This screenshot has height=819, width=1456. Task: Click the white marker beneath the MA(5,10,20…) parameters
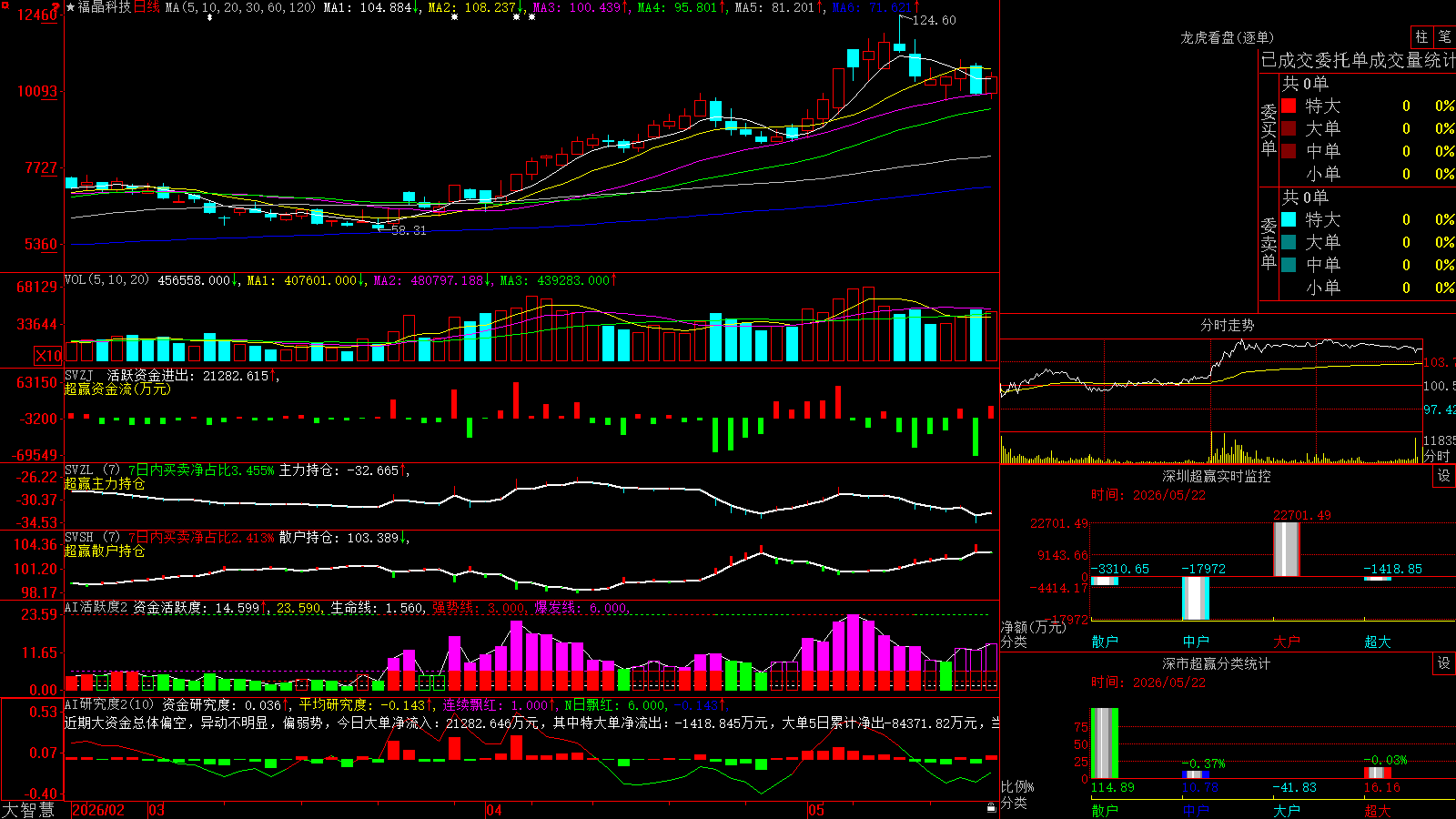(x=210, y=16)
